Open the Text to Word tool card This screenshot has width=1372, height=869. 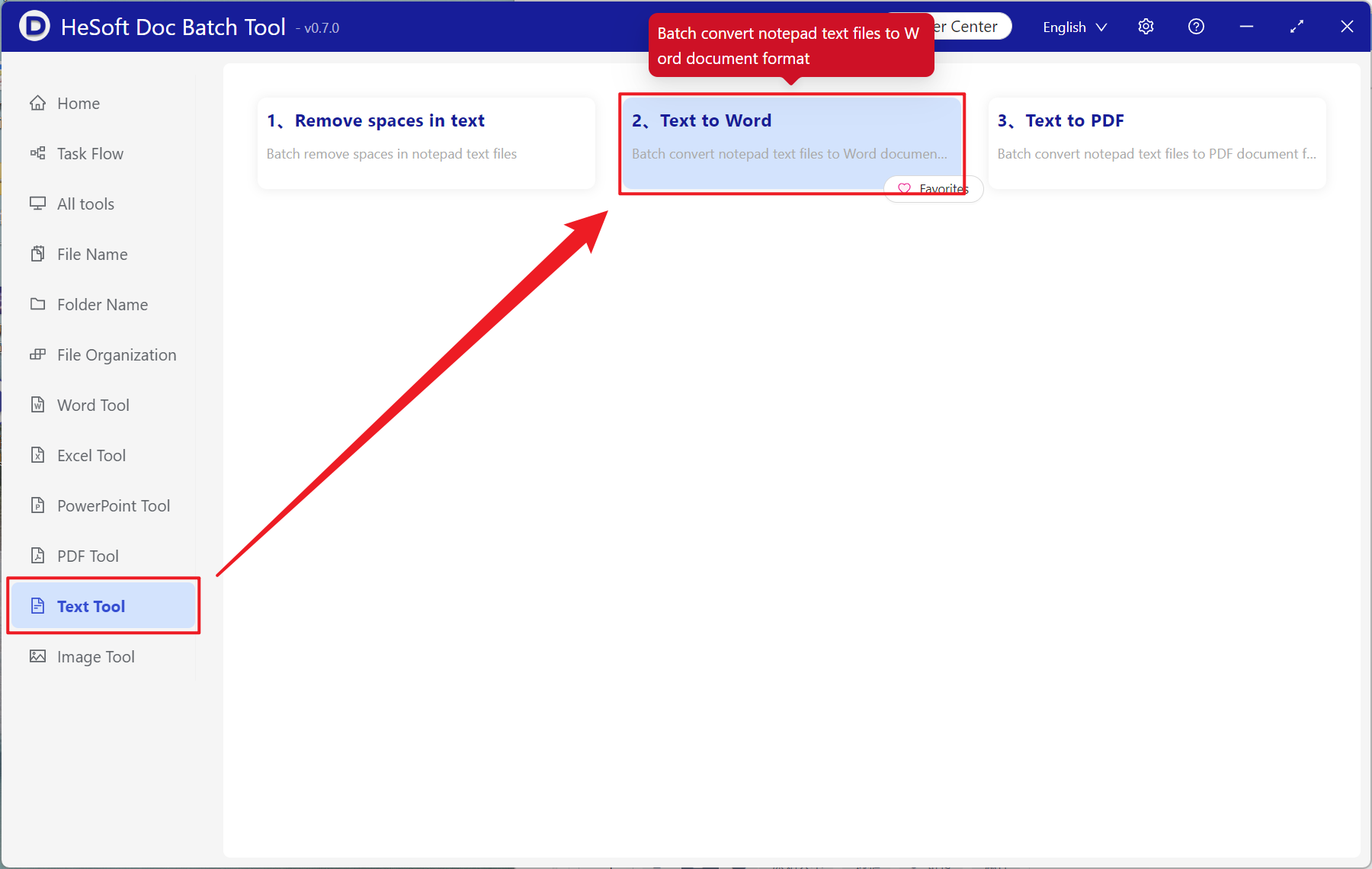coord(791,143)
